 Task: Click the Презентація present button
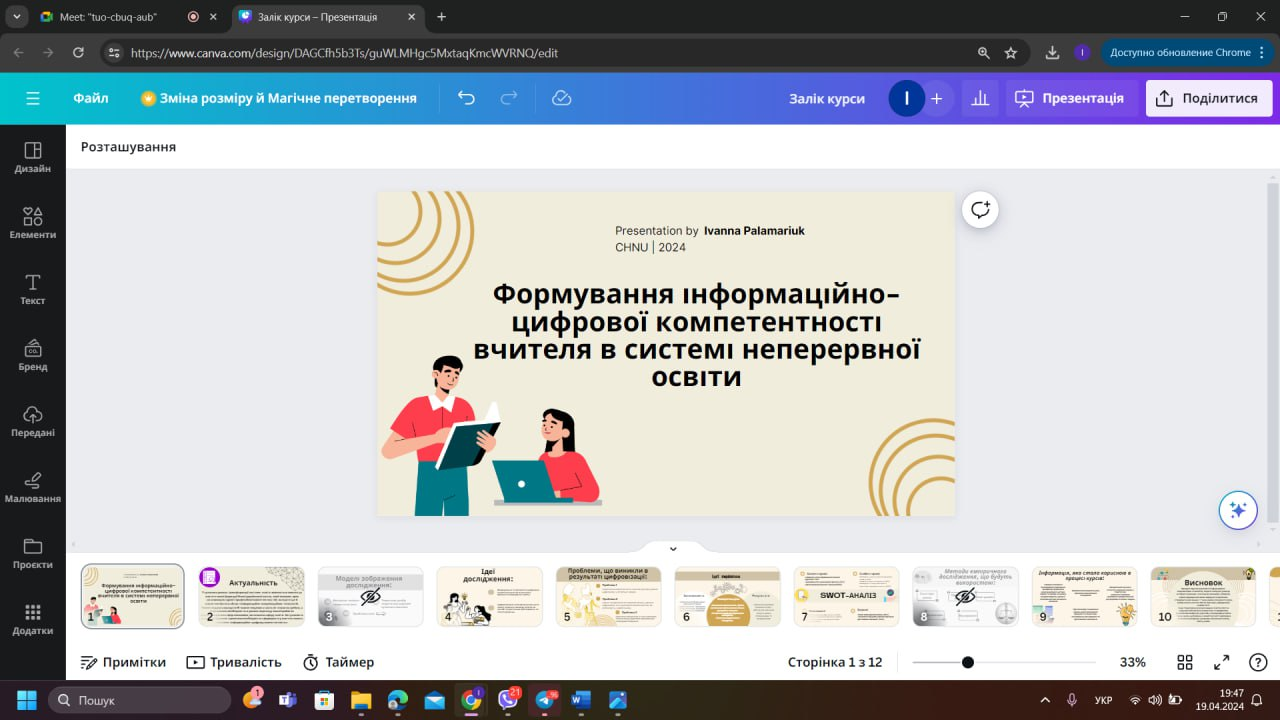click(x=1072, y=98)
